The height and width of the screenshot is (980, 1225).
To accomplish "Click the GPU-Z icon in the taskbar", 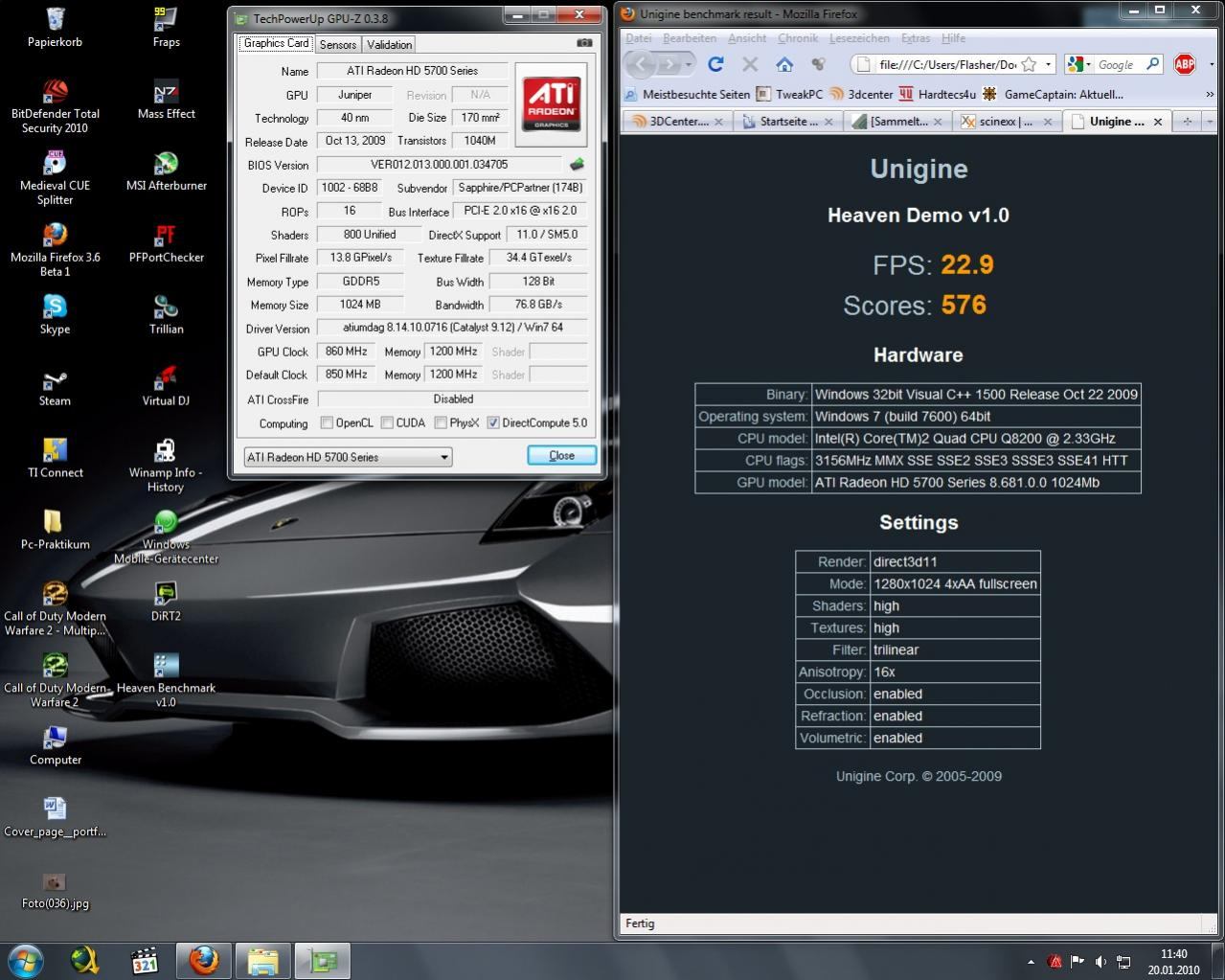I will click(322, 960).
